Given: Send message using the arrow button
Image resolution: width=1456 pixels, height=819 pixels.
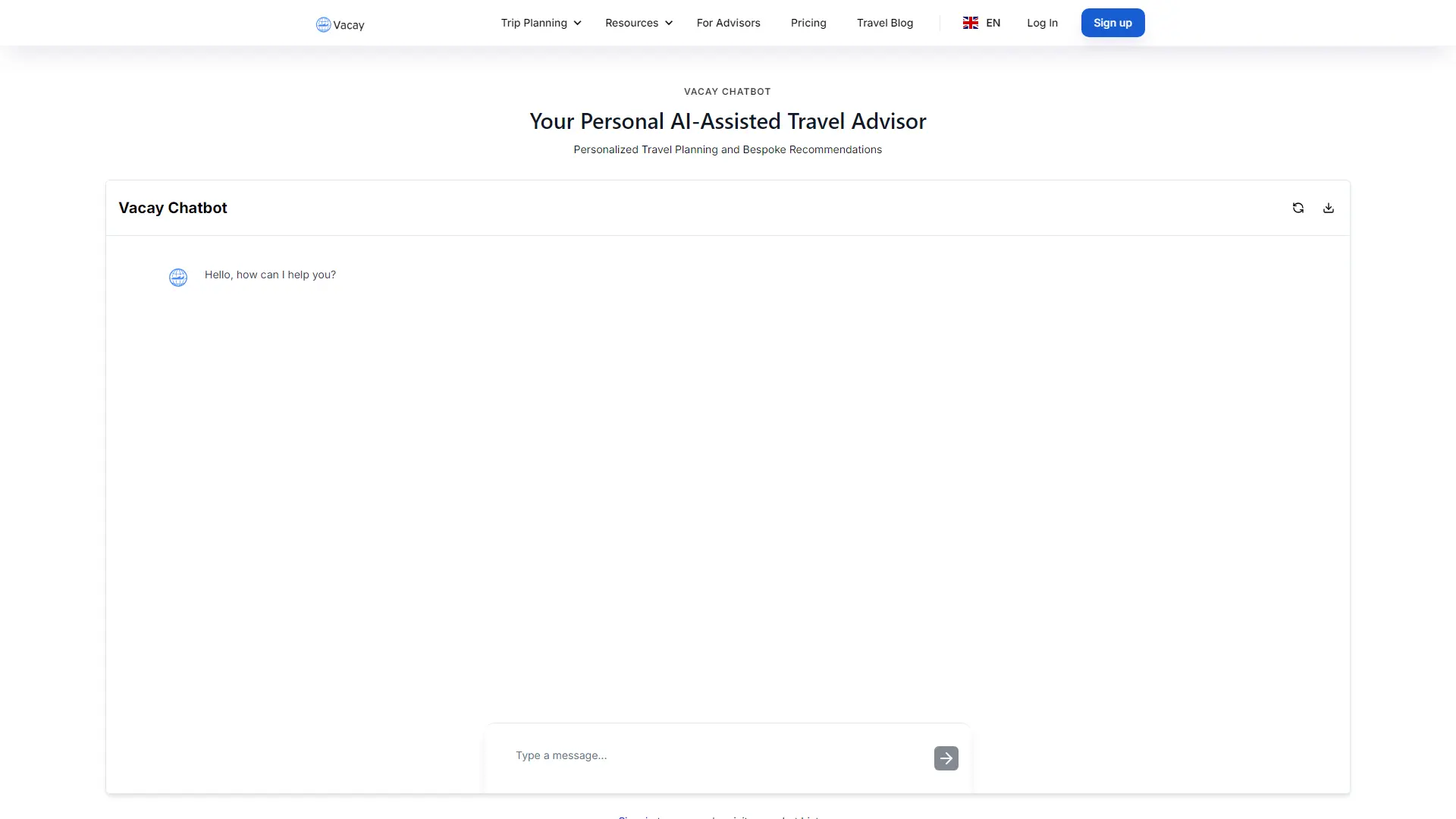Looking at the screenshot, I should 946,758.
